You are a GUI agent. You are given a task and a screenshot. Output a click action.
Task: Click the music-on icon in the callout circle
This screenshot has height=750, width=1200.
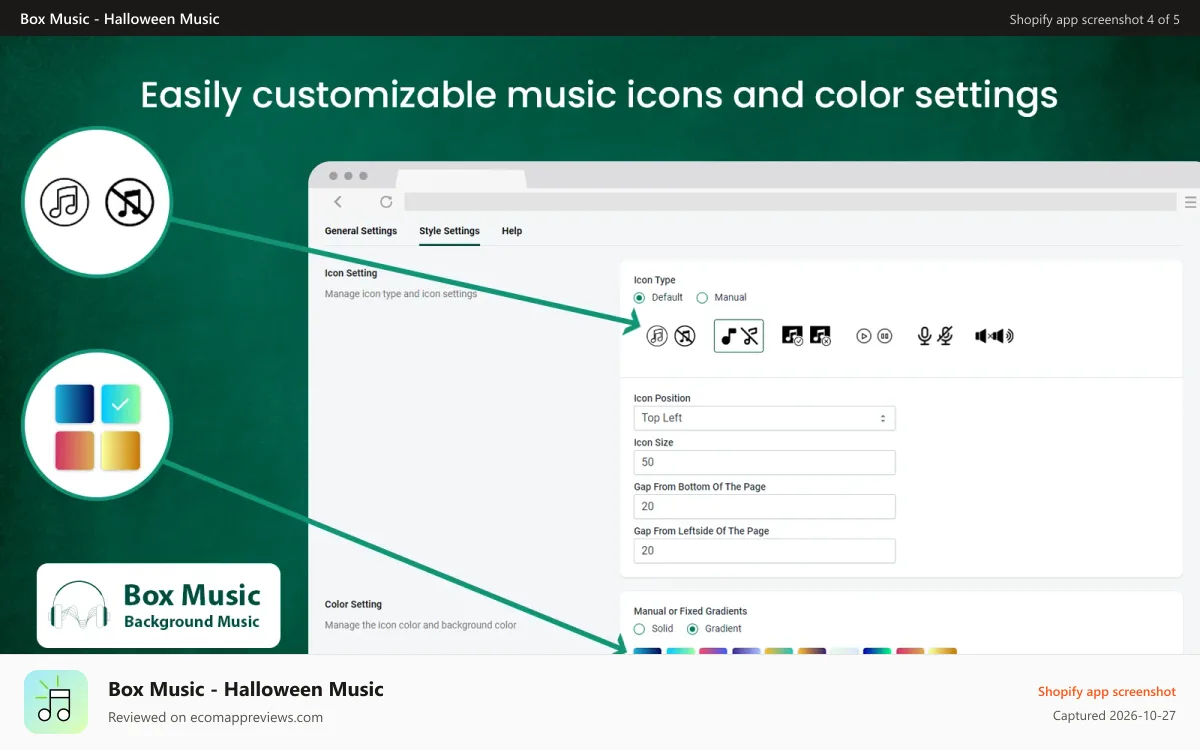(65, 202)
